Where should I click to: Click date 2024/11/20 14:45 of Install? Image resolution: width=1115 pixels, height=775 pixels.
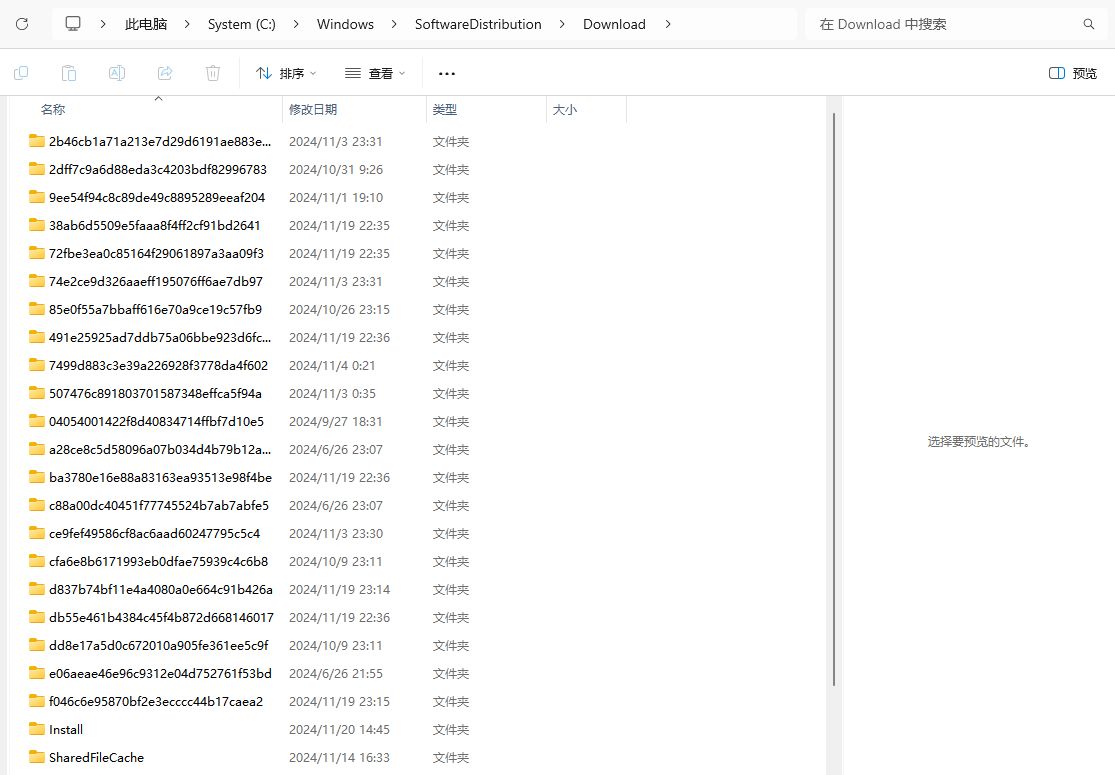(339, 729)
